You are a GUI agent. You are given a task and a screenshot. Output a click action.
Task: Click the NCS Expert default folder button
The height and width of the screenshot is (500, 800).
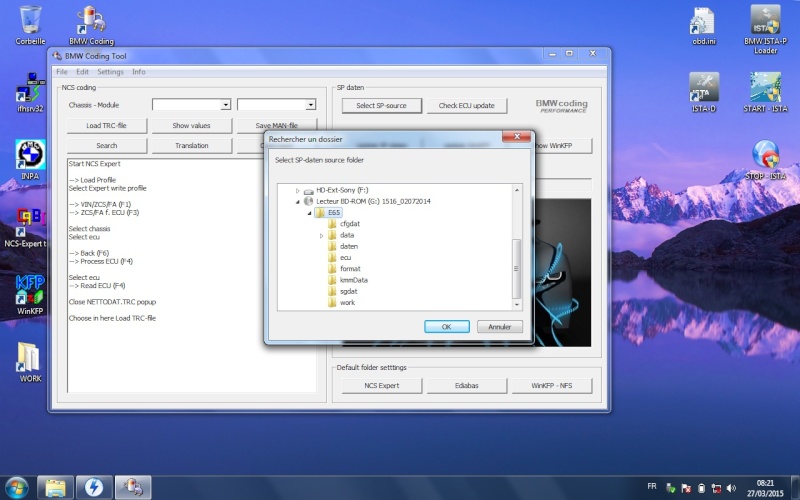pyautogui.click(x=382, y=386)
